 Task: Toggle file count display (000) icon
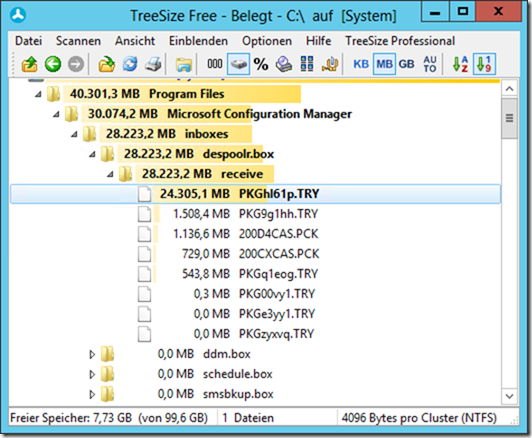(215, 64)
